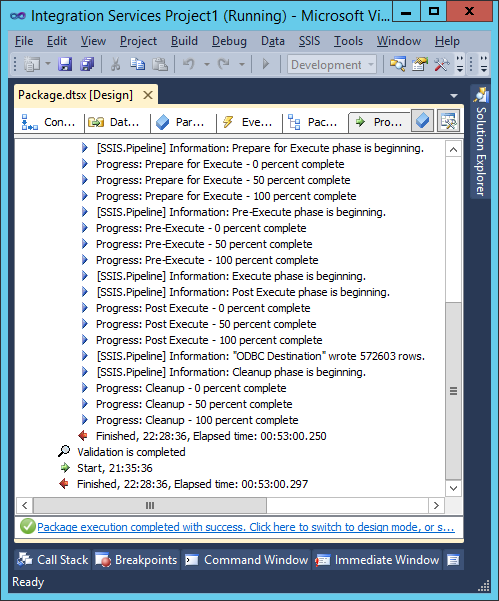This screenshot has height=601, width=499.
Task: Switch to the Event Handlers tab
Action: pos(248,122)
